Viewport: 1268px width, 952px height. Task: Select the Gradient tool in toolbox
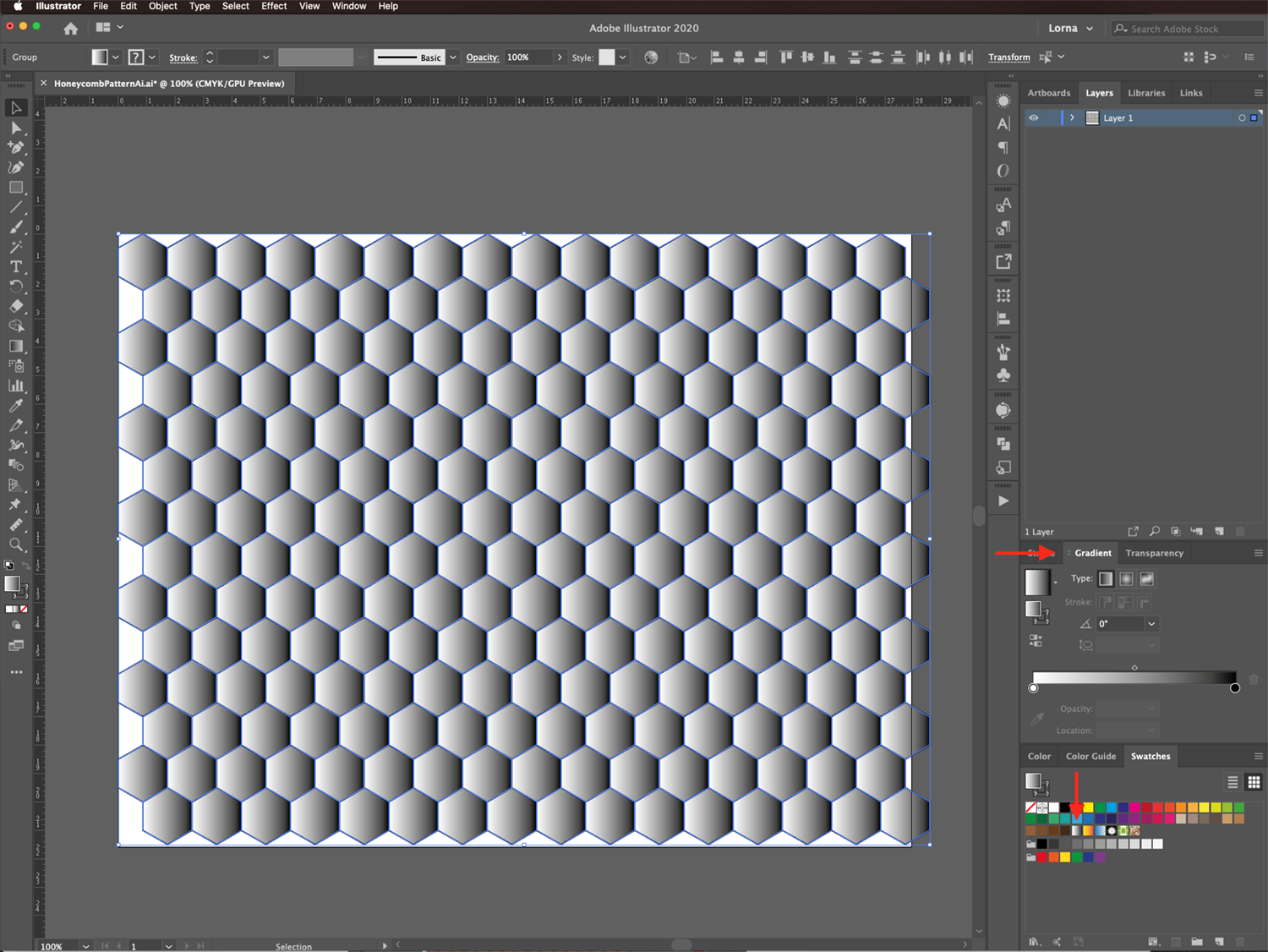pos(16,346)
